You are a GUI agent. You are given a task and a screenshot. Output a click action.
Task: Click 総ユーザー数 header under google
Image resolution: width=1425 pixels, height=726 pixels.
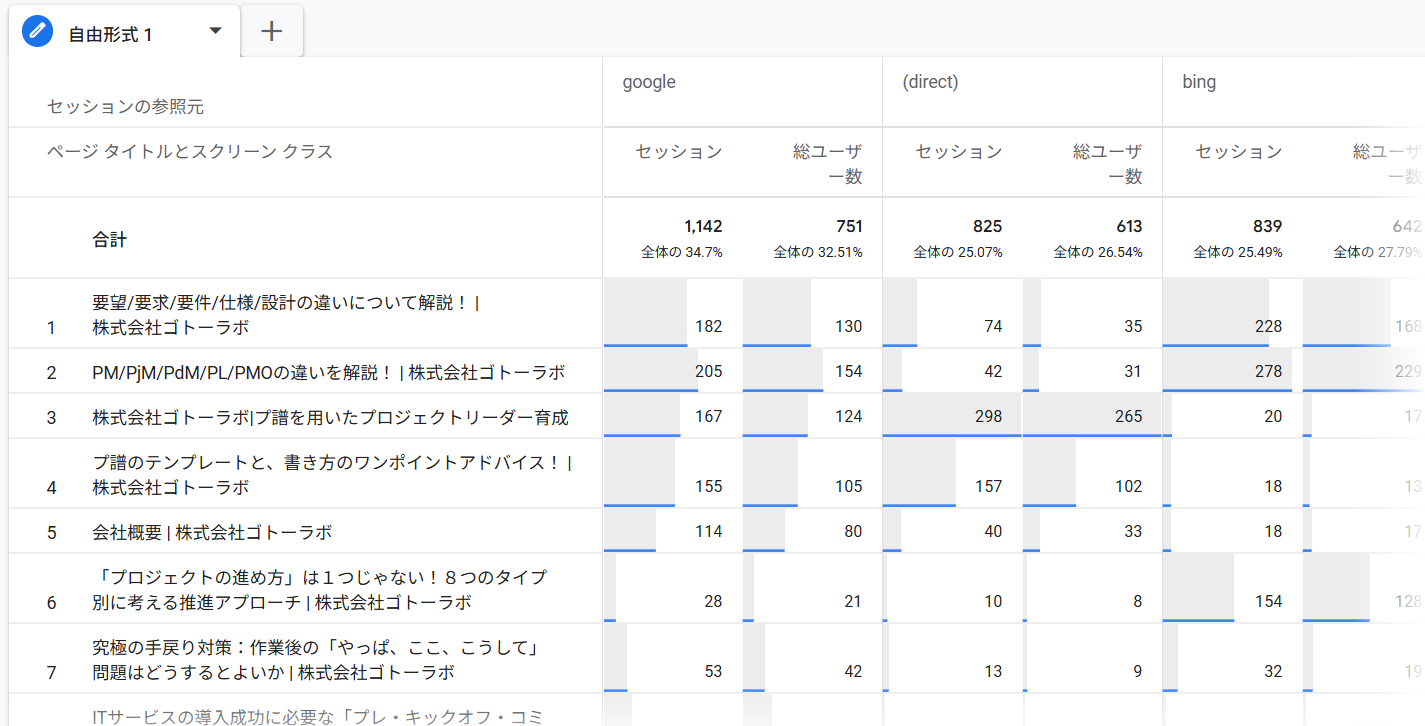(827, 164)
